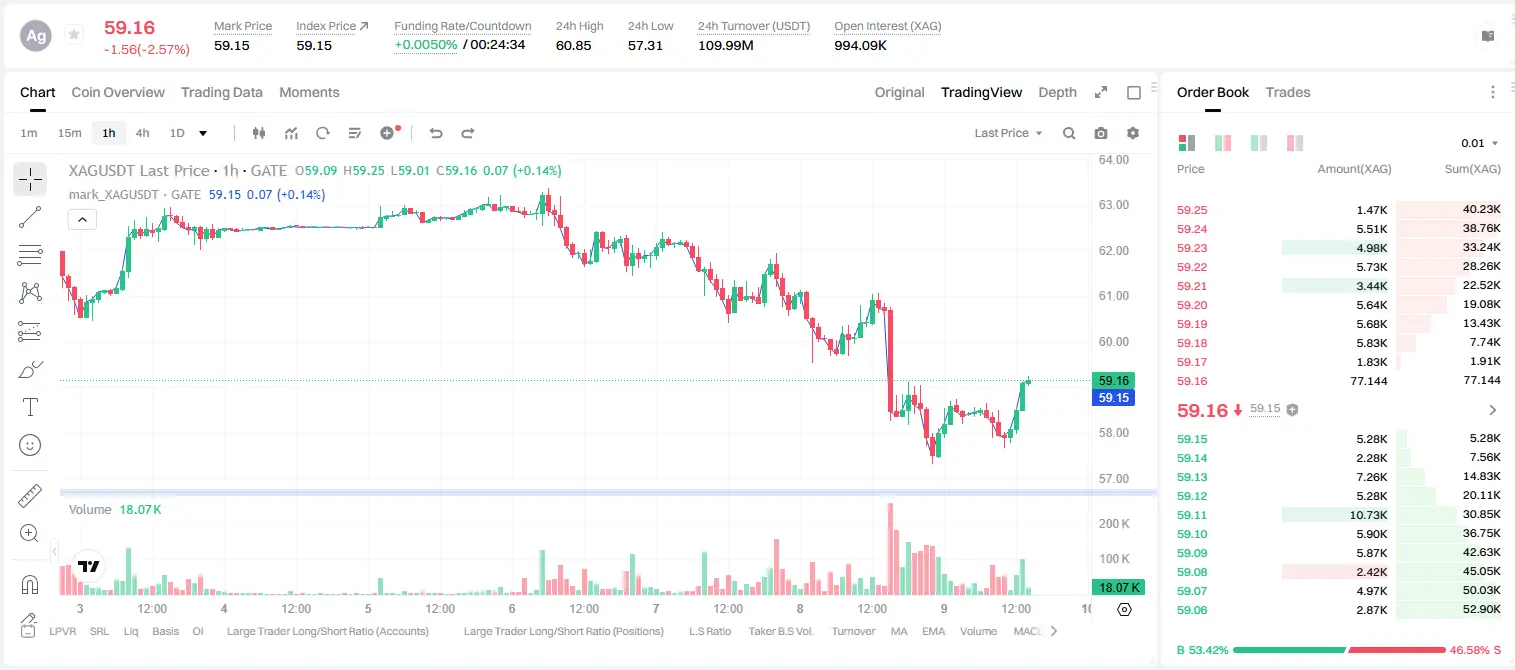Open the 1D timeframe dropdown arrow
The image size is (1515, 670).
(203, 133)
